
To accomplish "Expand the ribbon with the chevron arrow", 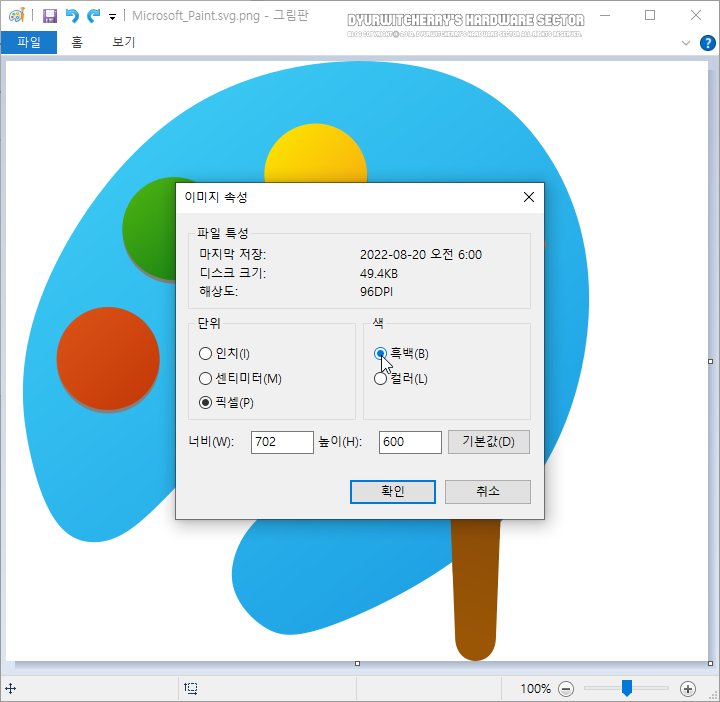I will click(686, 43).
